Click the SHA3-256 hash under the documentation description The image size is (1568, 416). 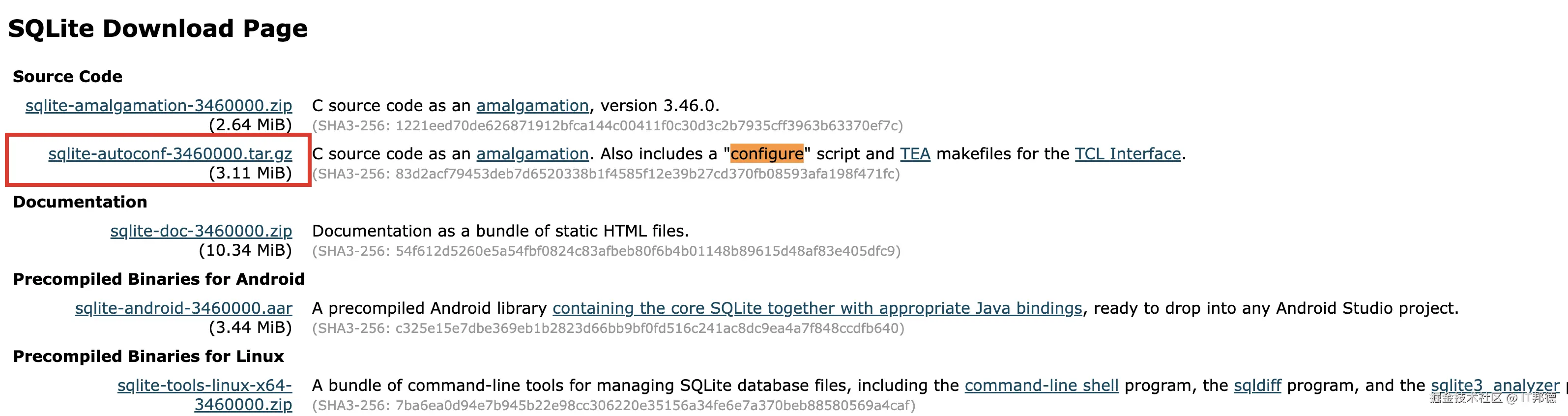pyautogui.click(x=606, y=252)
